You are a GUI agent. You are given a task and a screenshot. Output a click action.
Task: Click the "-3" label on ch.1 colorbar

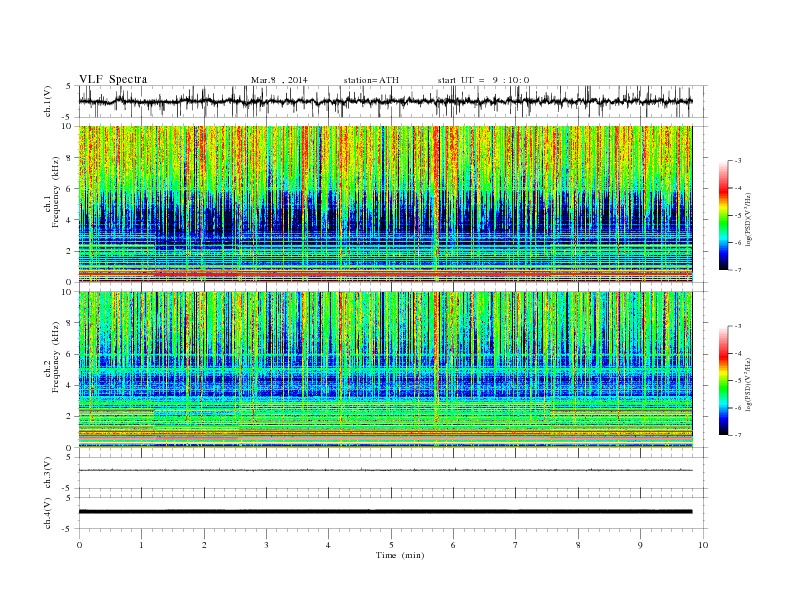point(738,161)
